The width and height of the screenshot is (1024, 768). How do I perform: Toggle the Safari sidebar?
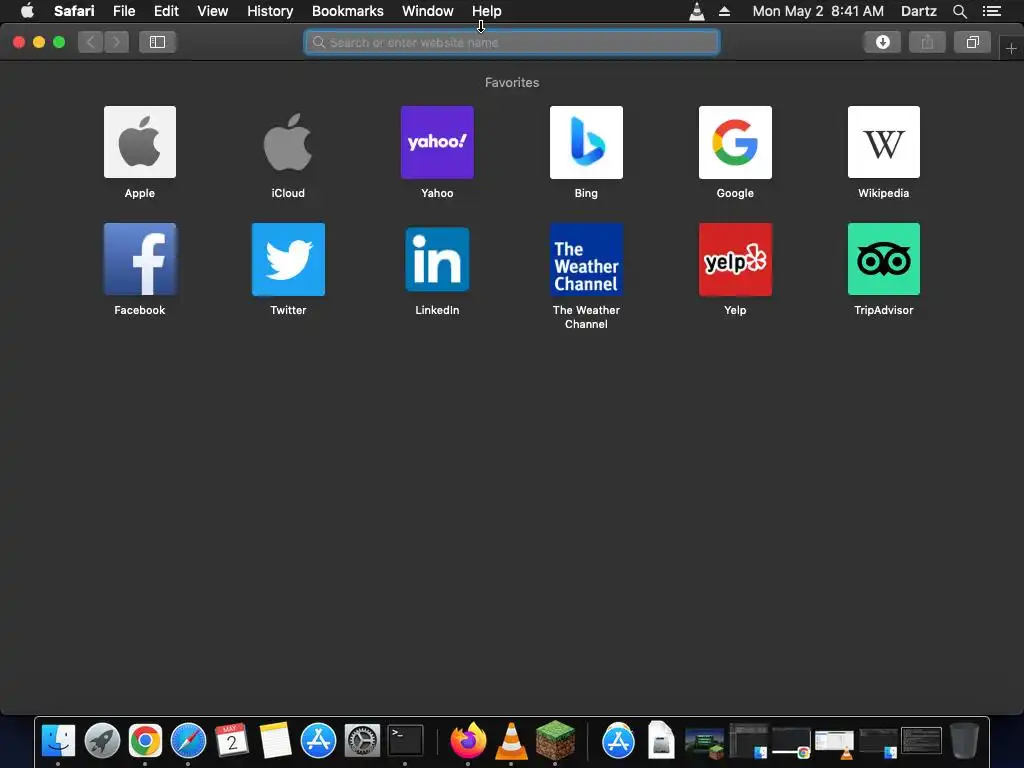click(x=157, y=42)
